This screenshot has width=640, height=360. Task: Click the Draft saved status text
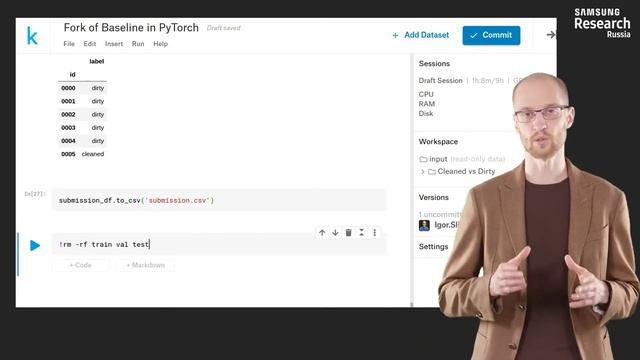point(223,28)
